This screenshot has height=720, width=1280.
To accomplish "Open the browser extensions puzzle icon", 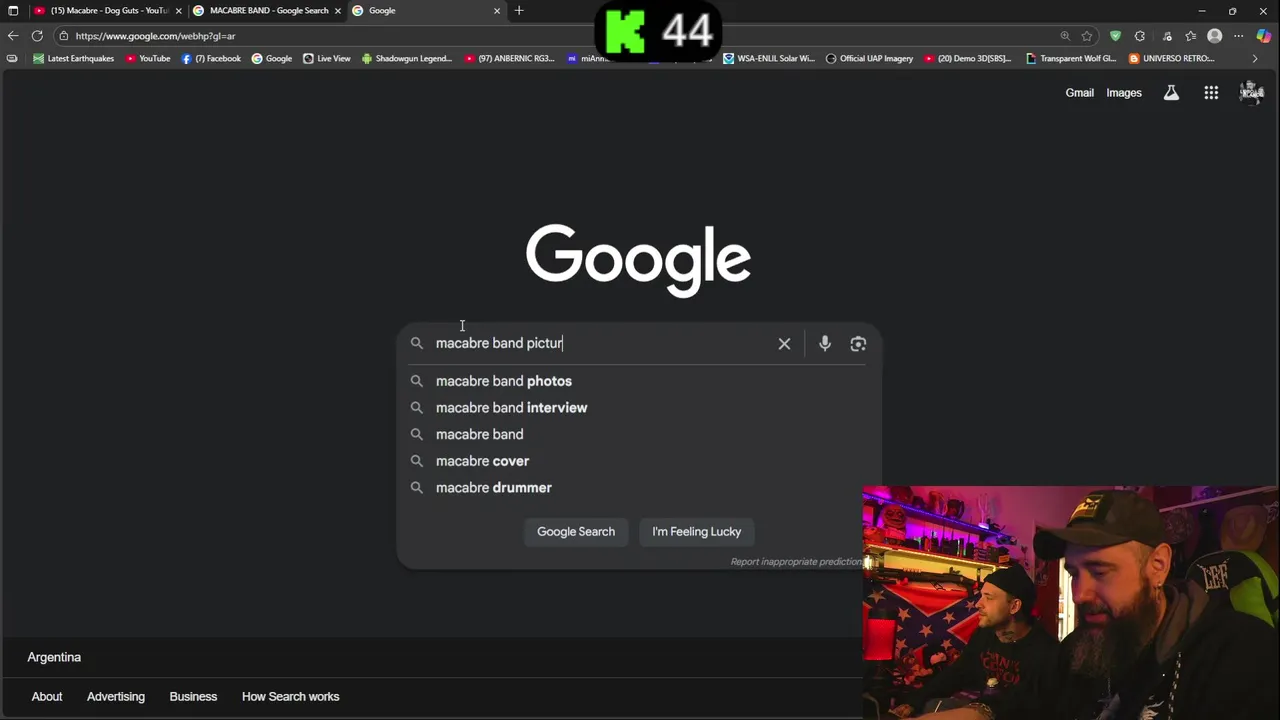I will [x=1140, y=36].
